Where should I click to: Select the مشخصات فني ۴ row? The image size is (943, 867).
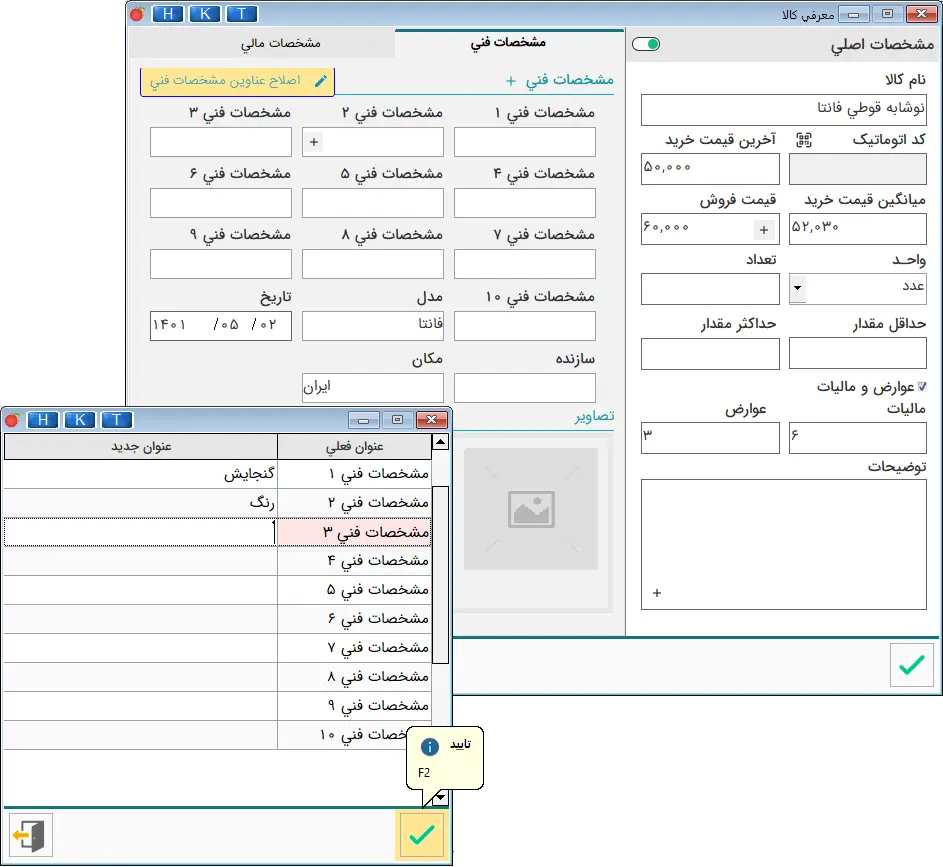[x=354, y=561]
